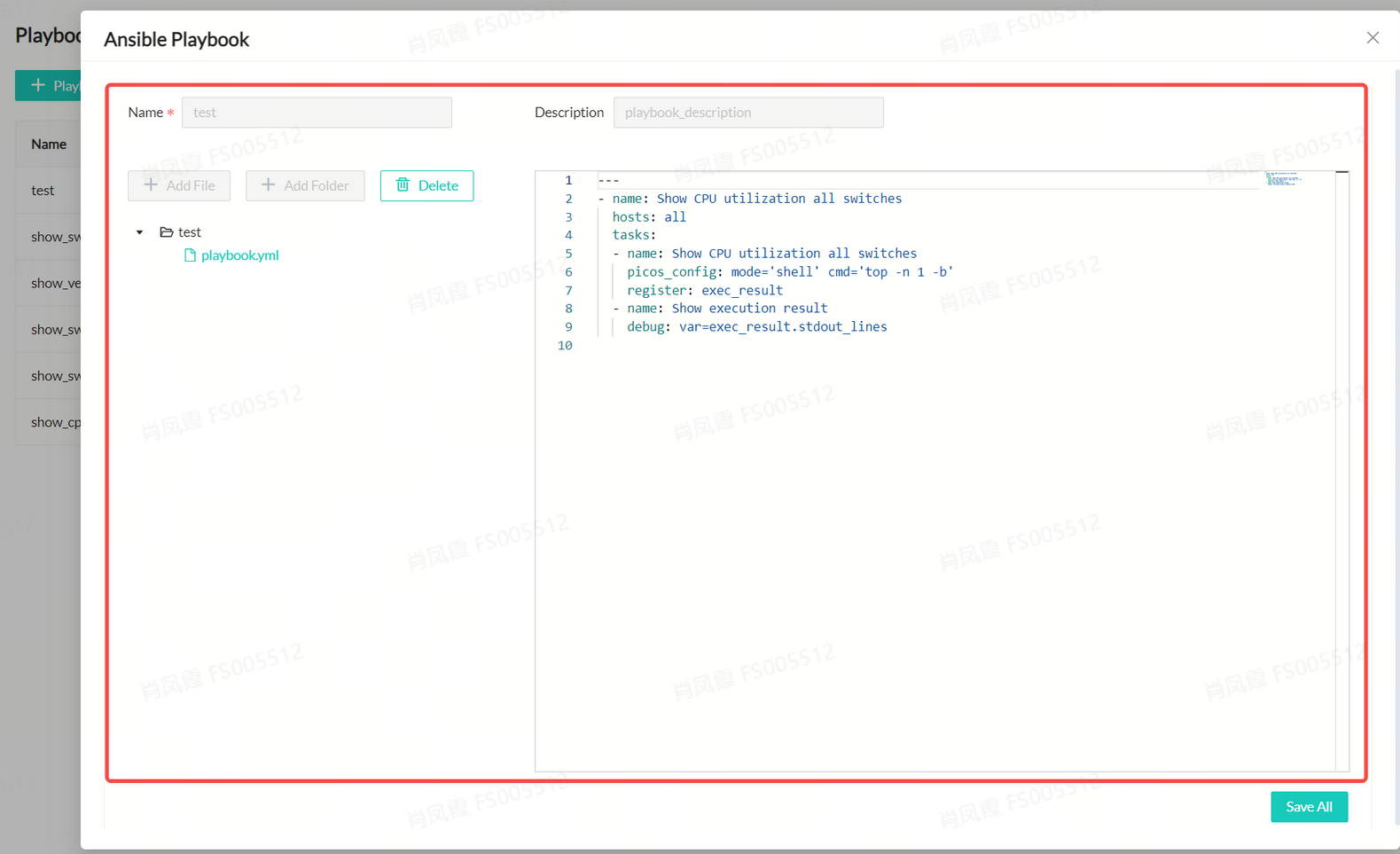Click line number 6 in editor gutter
Image resolution: width=1400 pixels, height=854 pixels.
568,272
